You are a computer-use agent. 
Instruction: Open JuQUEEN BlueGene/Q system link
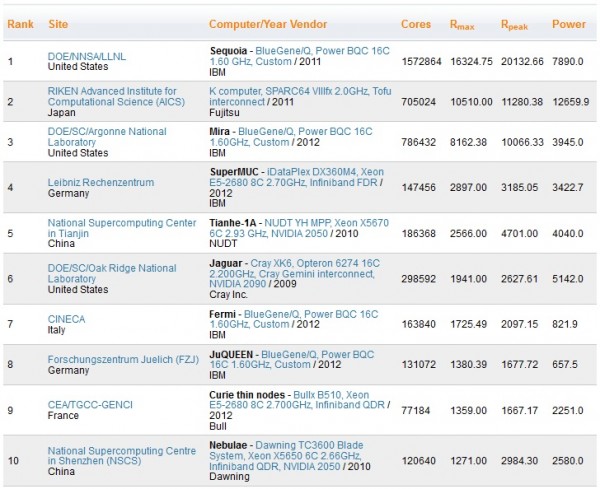pyautogui.click(x=292, y=359)
